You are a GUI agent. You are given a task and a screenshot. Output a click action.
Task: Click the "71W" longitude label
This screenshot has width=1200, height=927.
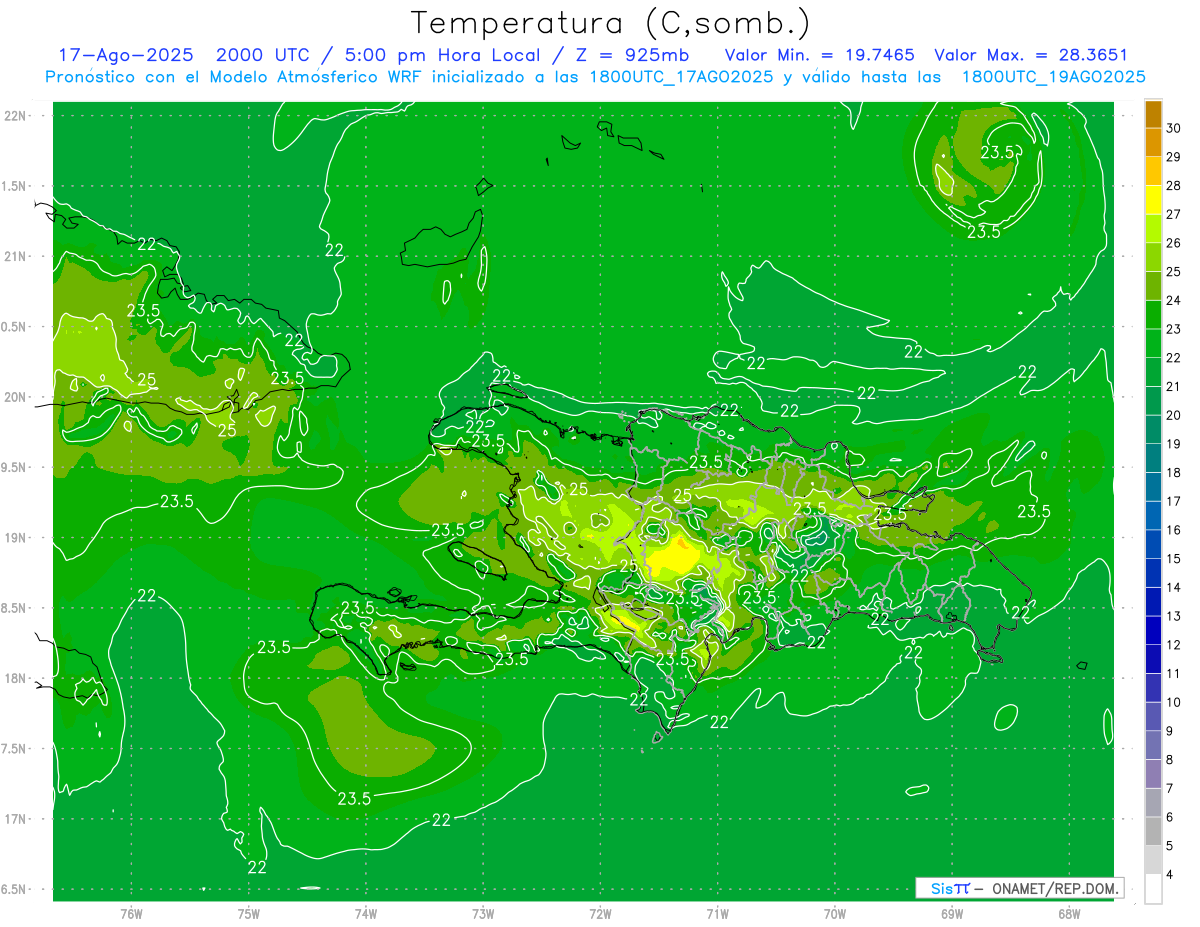tap(717, 913)
